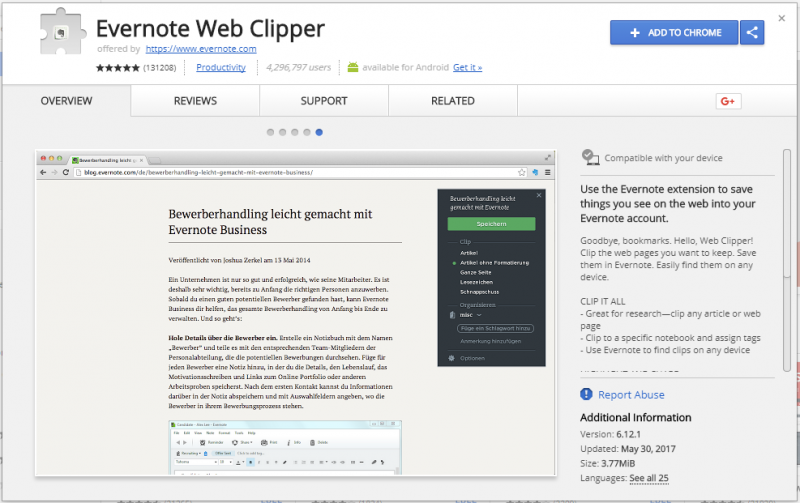Open the See all 25 languages link
The image size is (800, 503).
(648, 479)
